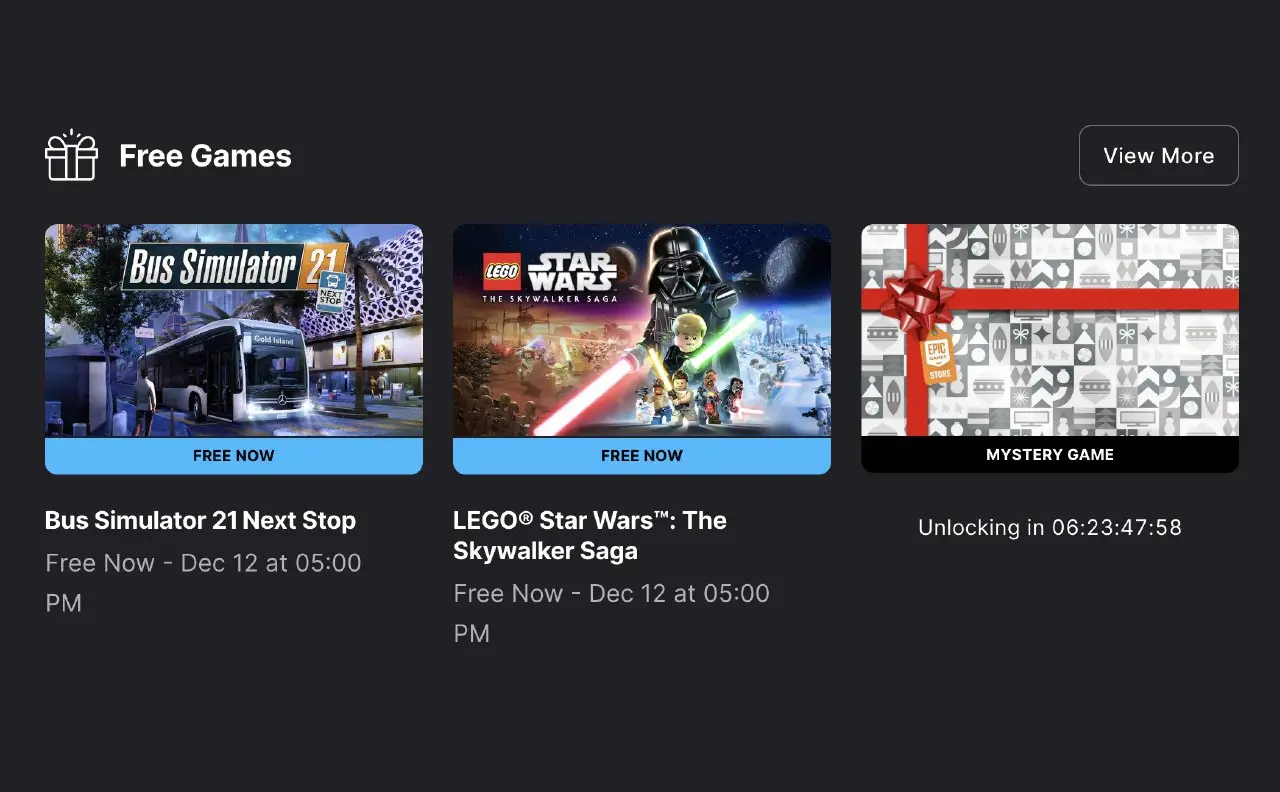Image resolution: width=1280 pixels, height=792 pixels.
Task: Click the FREE NOW banner under LEGO Star Wars
Action: tap(642, 455)
